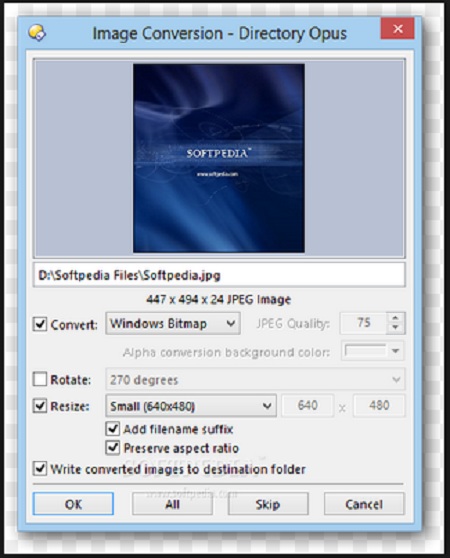450x558 pixels.
Task: Click the All button
Action: (x=173, y=504)
